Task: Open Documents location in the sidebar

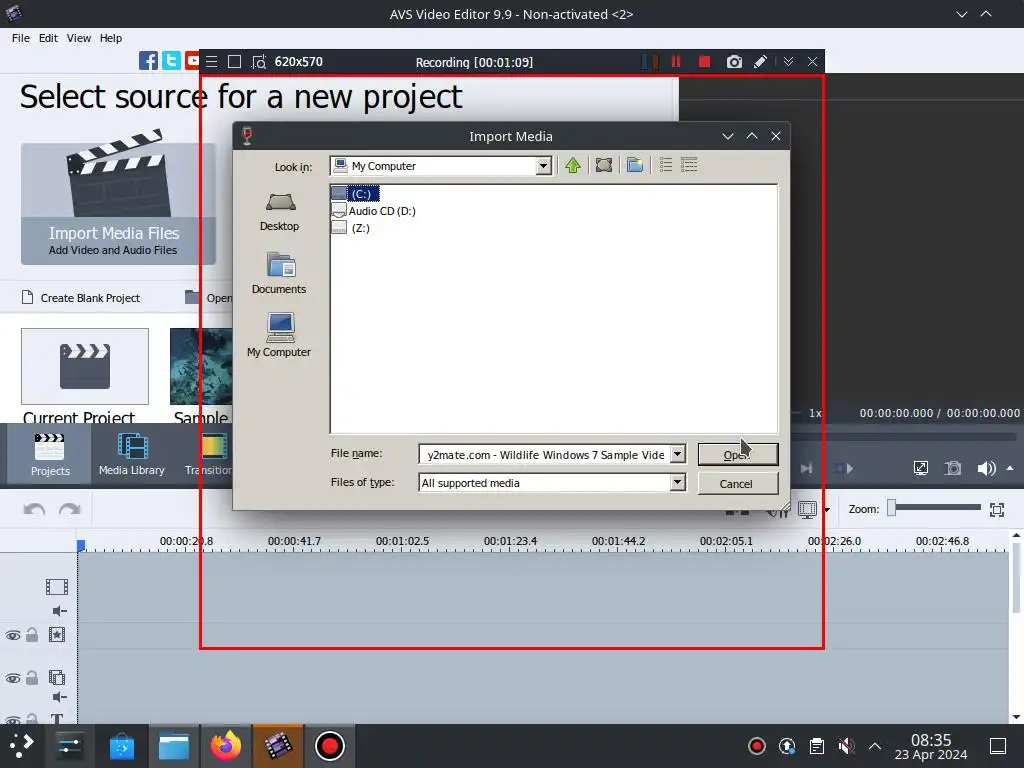Action: click(279, 274)
